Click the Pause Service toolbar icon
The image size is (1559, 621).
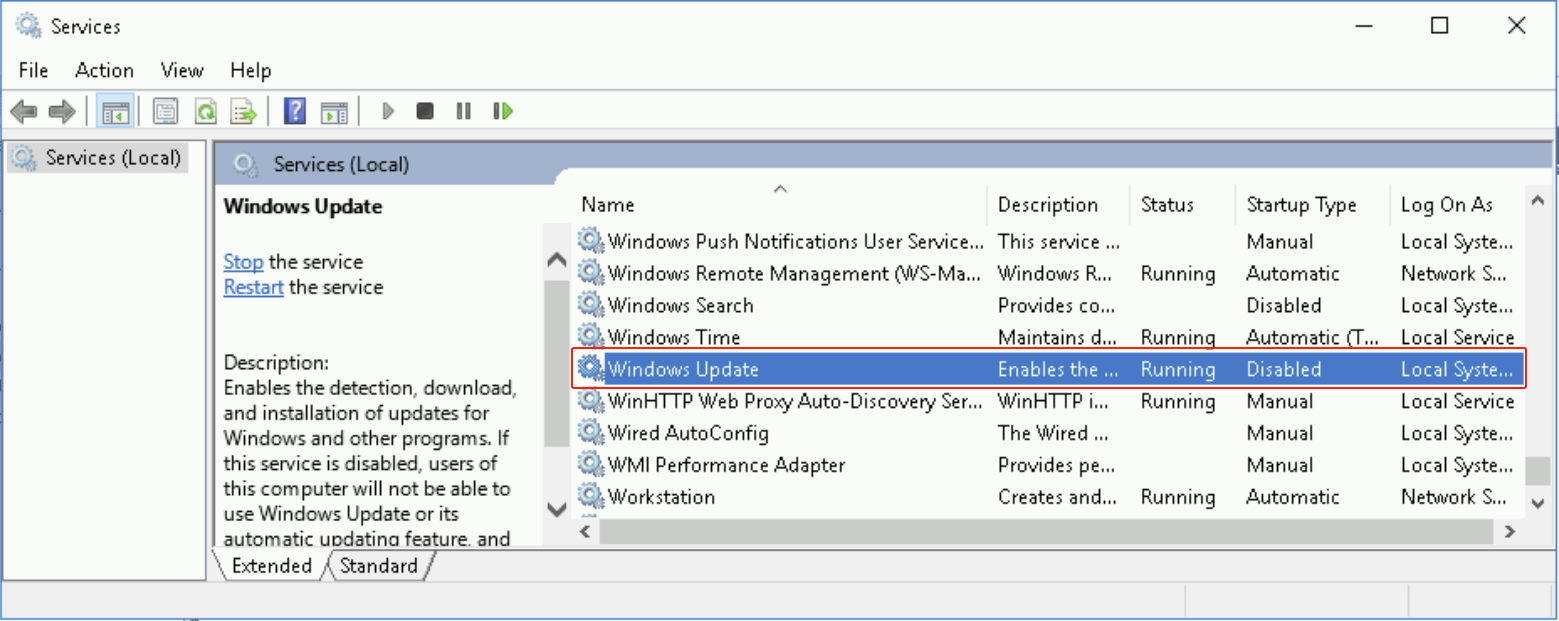click(463, 111)
